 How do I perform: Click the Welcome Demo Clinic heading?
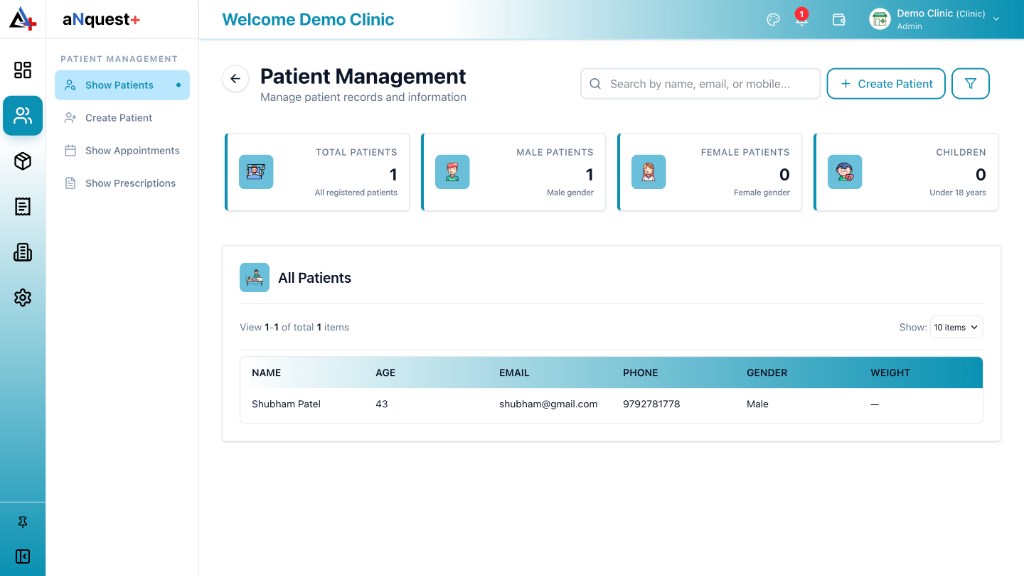pyautogui.click(x=308, y=20)
